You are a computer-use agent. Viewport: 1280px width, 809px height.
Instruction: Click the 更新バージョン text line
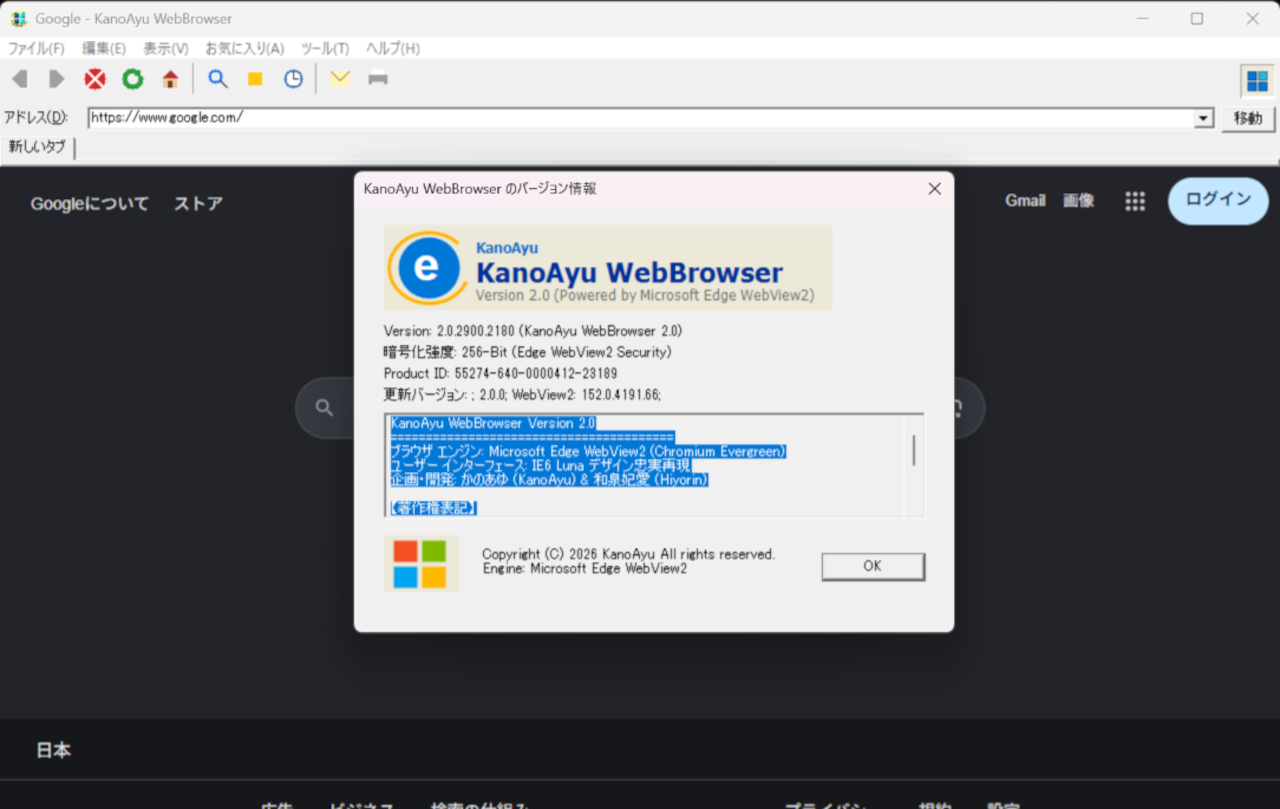pos(523,394)
